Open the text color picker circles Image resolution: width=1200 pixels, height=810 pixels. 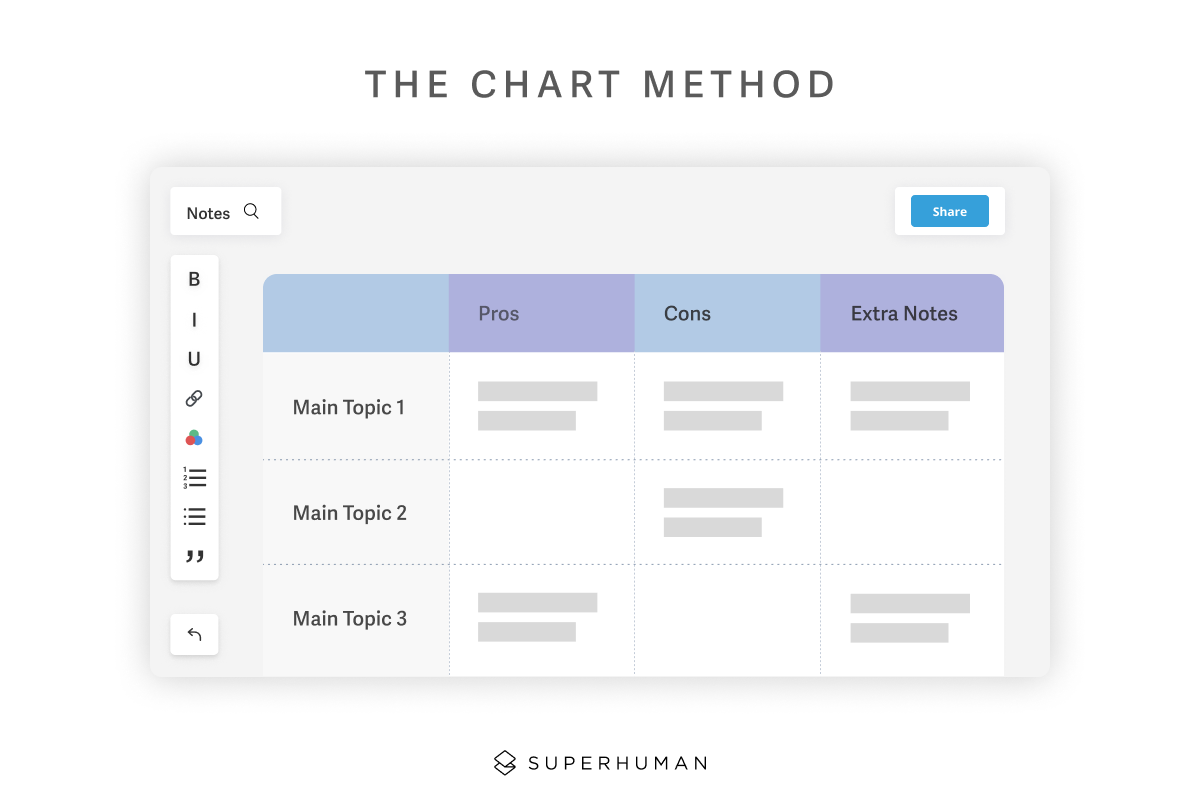[194, 438]
